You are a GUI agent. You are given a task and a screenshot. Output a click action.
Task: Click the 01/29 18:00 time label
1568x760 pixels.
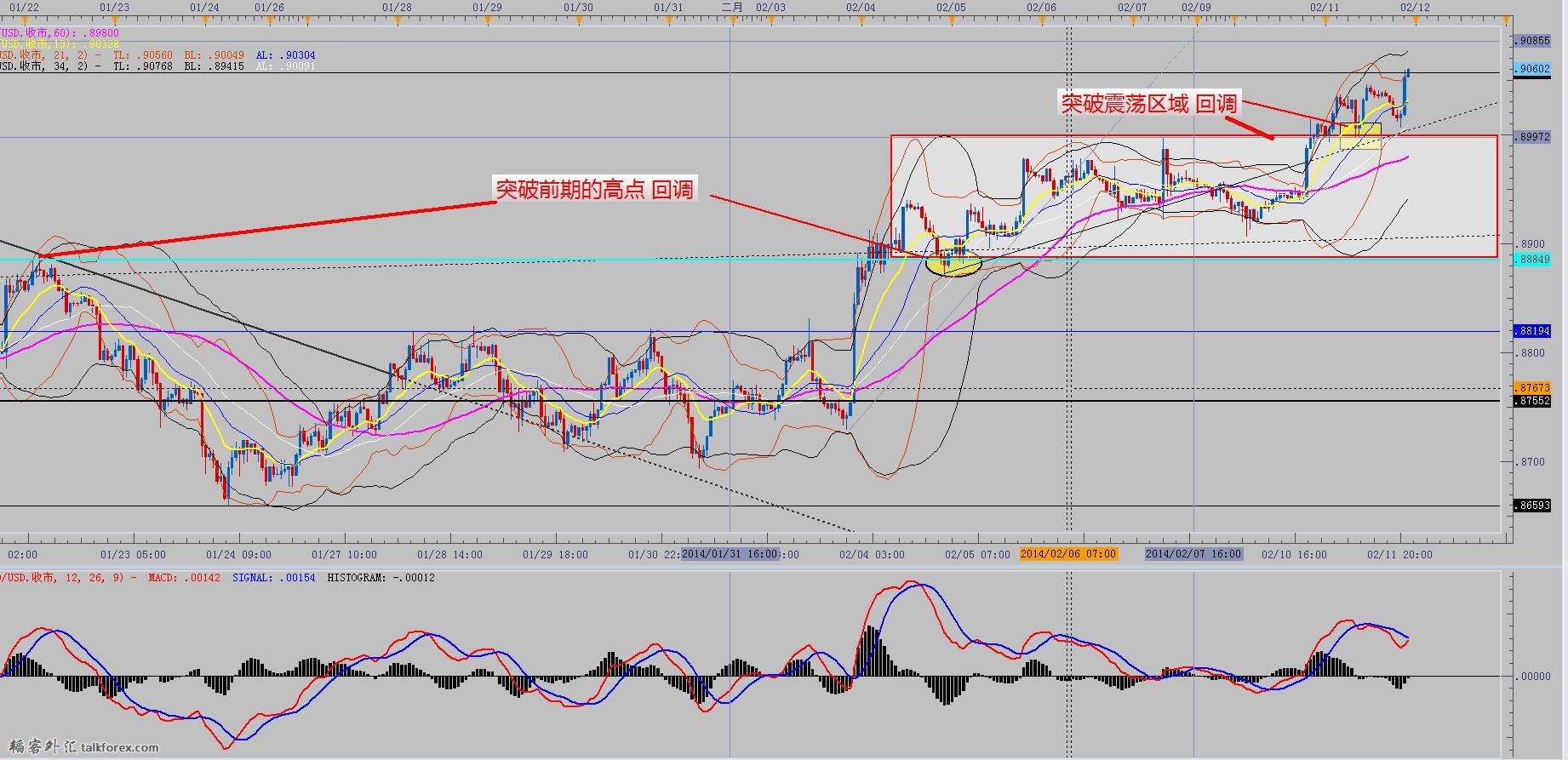(x=555, y=554)
